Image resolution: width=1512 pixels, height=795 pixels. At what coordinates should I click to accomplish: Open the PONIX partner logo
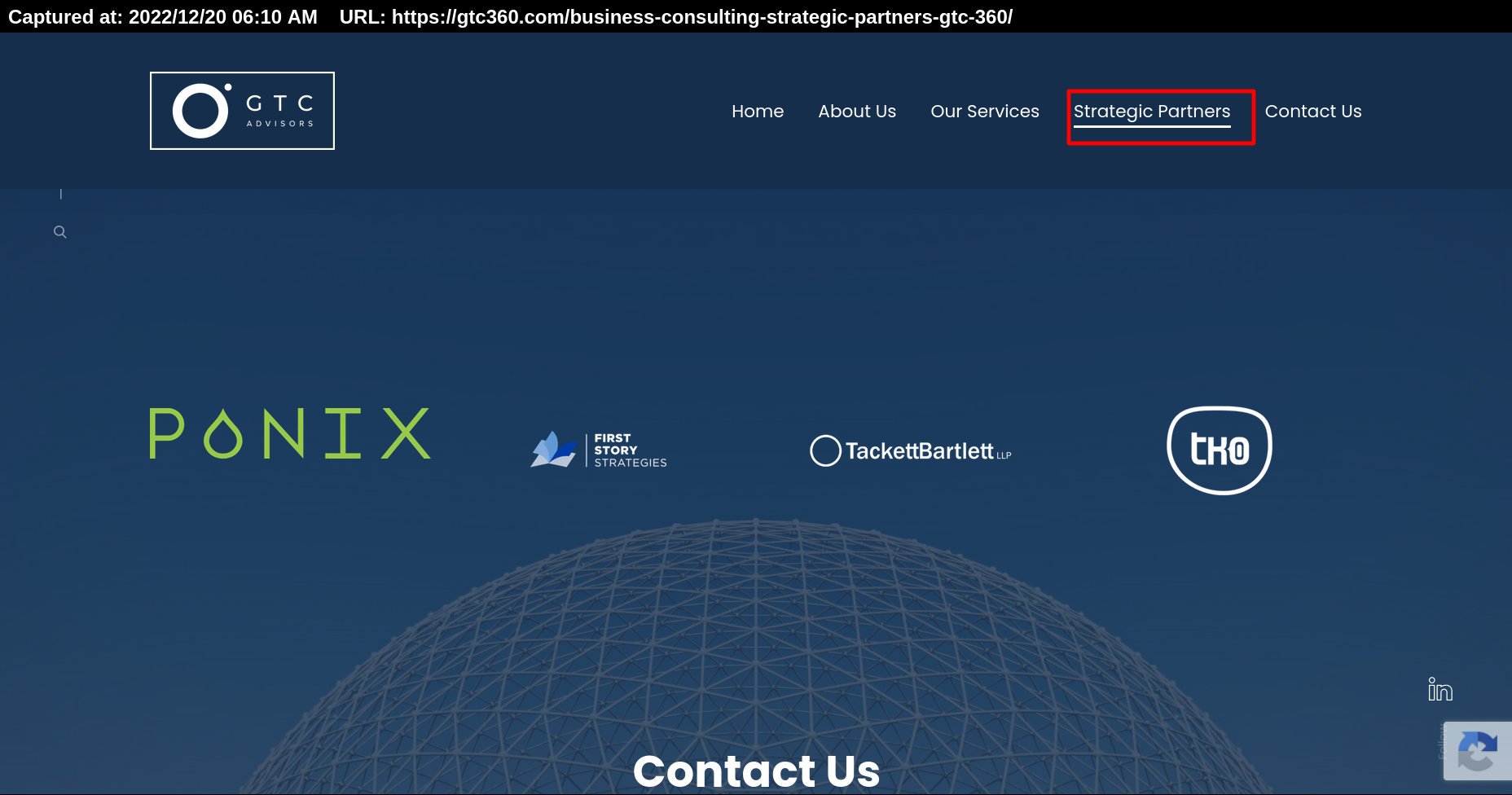tap(290, 433)
